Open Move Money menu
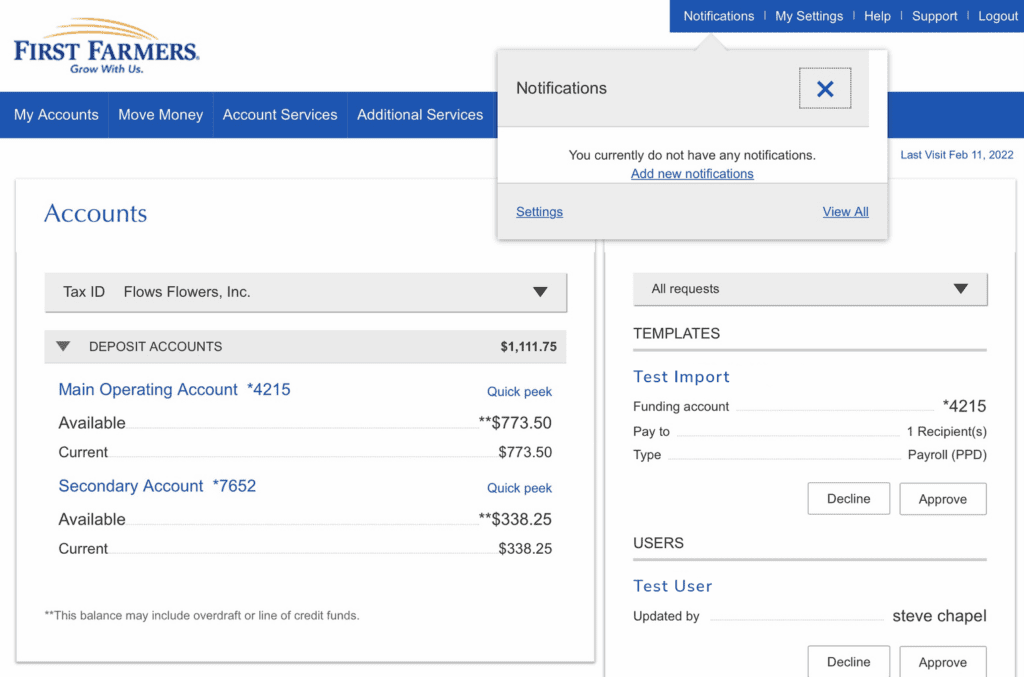 pyautogui.click(x=161, y=115)
